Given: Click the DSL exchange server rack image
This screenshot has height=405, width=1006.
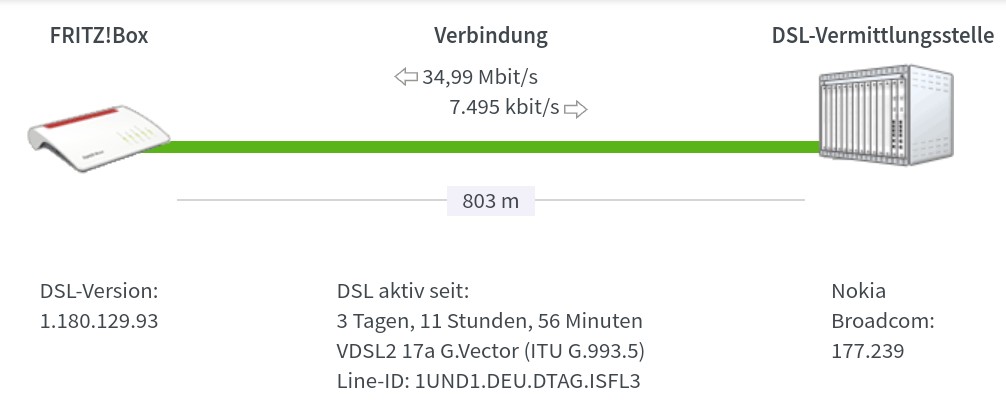Looking at the screenshot, I should pos(886,115).
